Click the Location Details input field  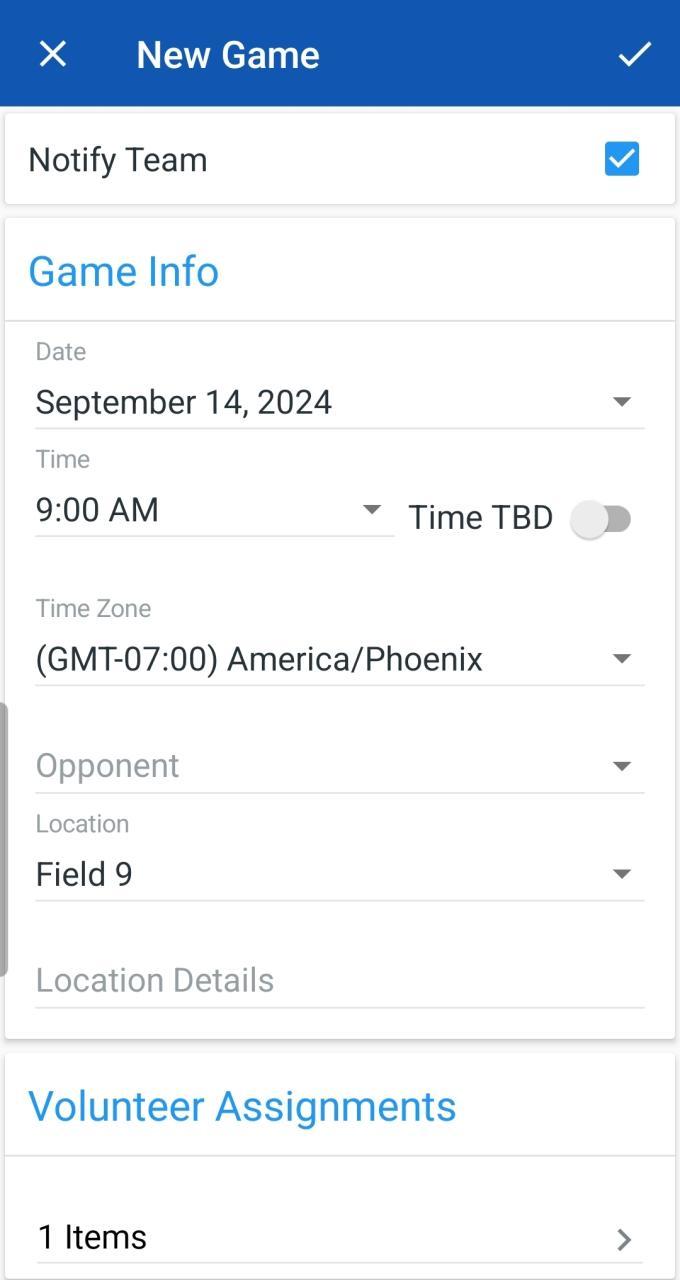click(x=338, y=980)
